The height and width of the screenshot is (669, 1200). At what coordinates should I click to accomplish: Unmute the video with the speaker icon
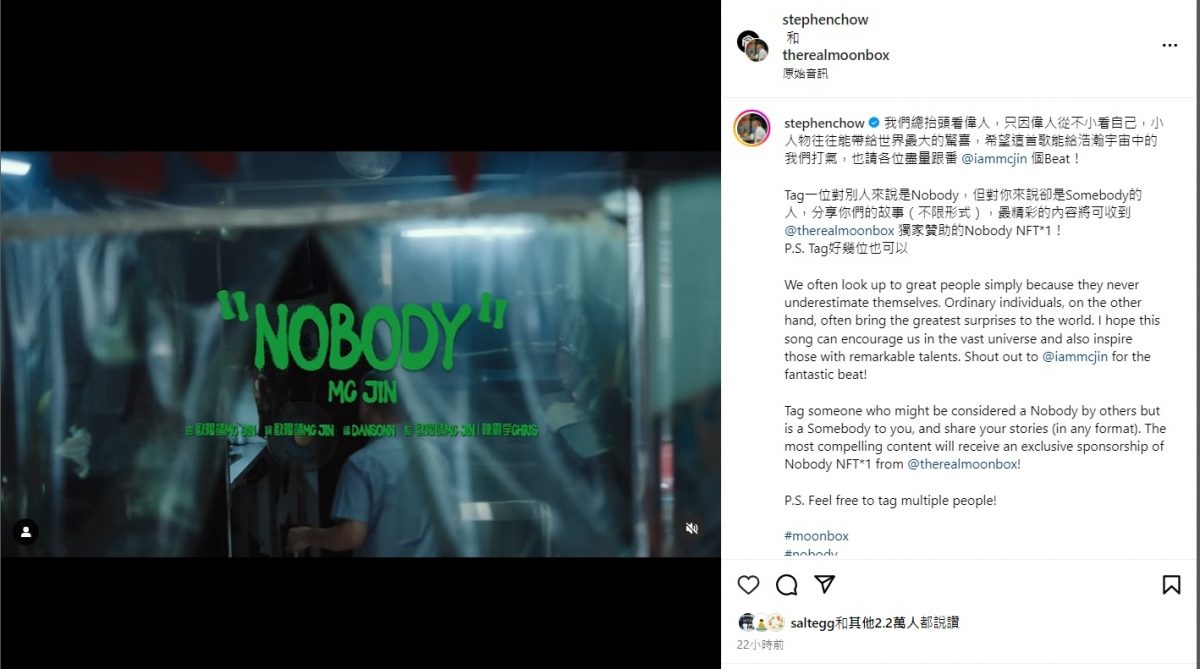(691, 528)
